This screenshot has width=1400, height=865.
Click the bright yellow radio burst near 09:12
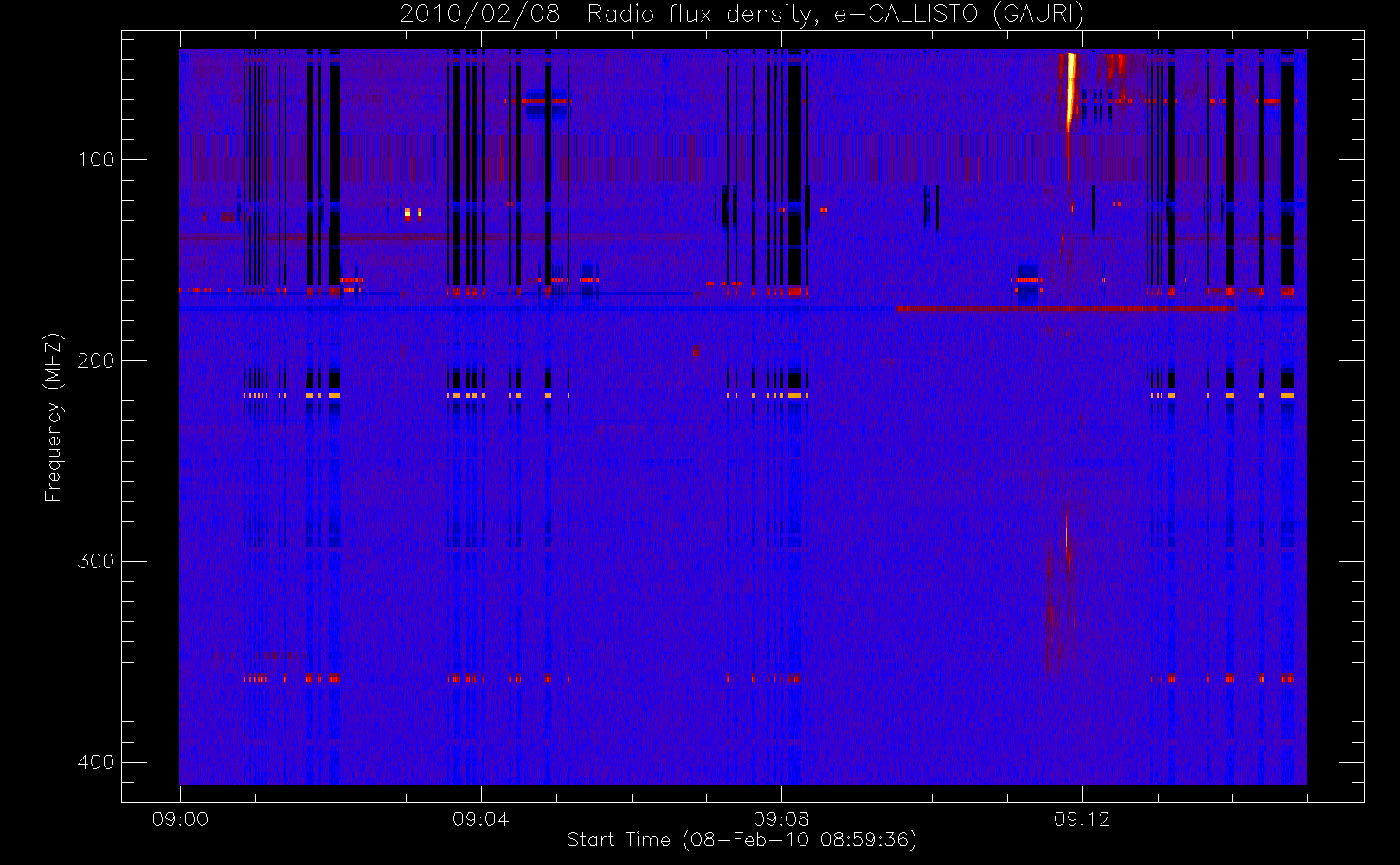[x=1070, y=91]
